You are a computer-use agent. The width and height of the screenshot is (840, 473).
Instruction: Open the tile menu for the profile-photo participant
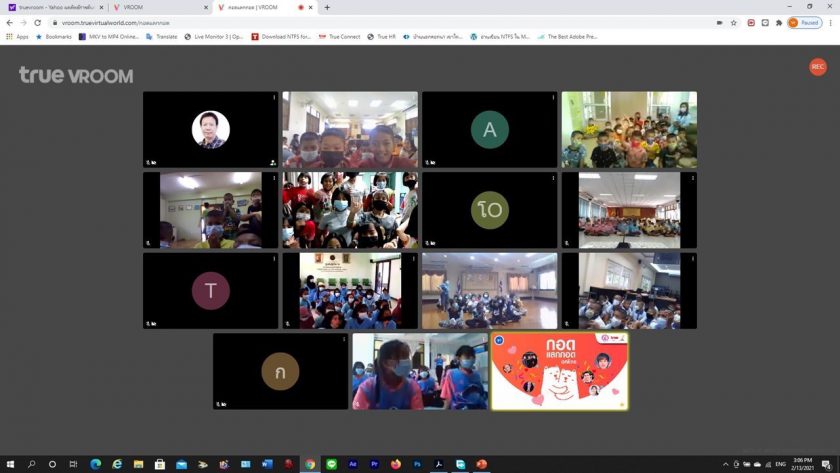(x=274, y=97)
